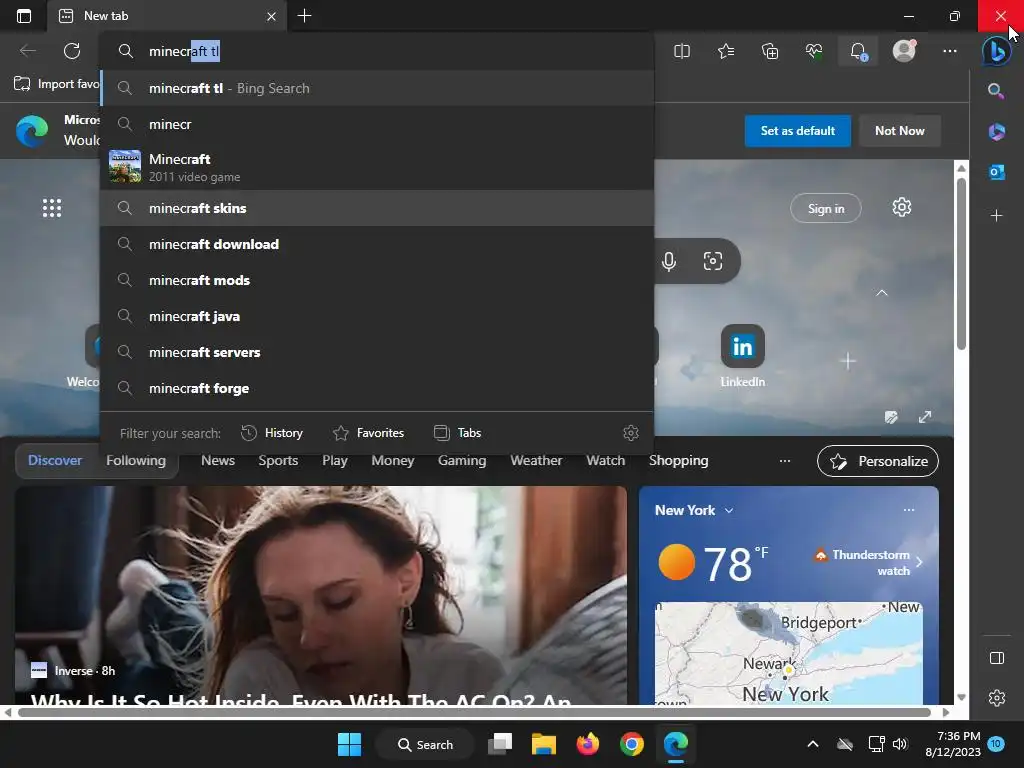Viewport: 1024px width, 768px height.
Task: Open a new tab with plus button
Action: [304, 16]
